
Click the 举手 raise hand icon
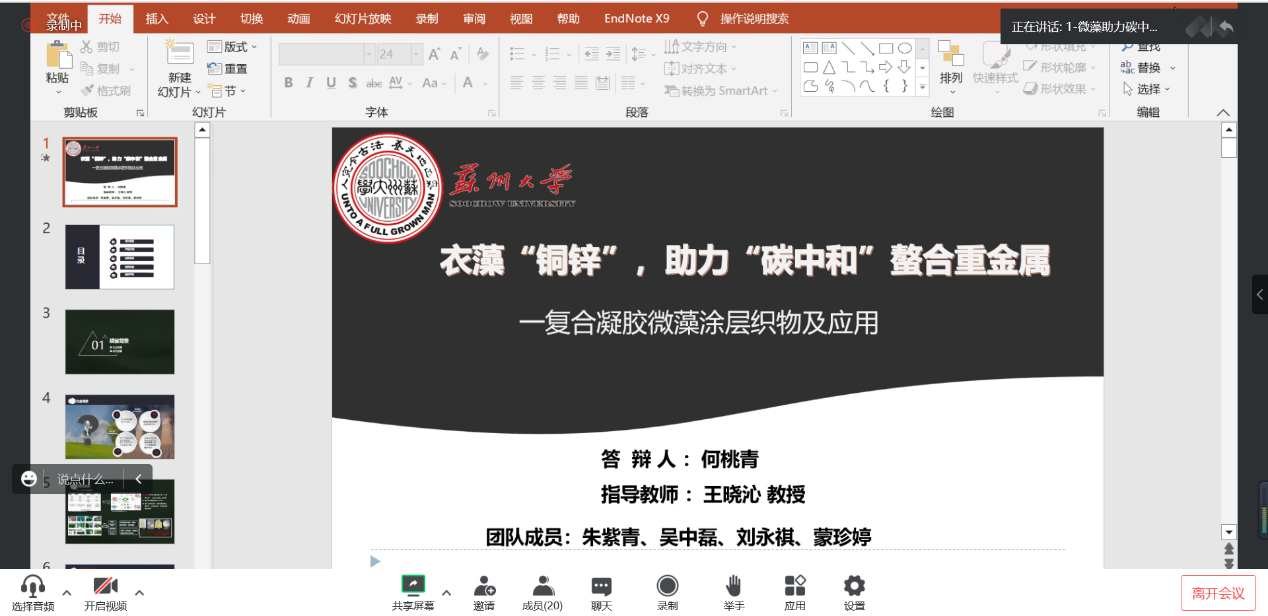pyautogui.click(x=734, y=586)
